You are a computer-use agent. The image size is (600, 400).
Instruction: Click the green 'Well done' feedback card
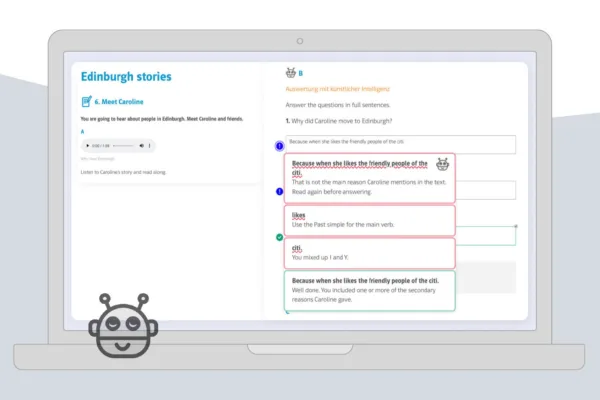coord(368,290)
